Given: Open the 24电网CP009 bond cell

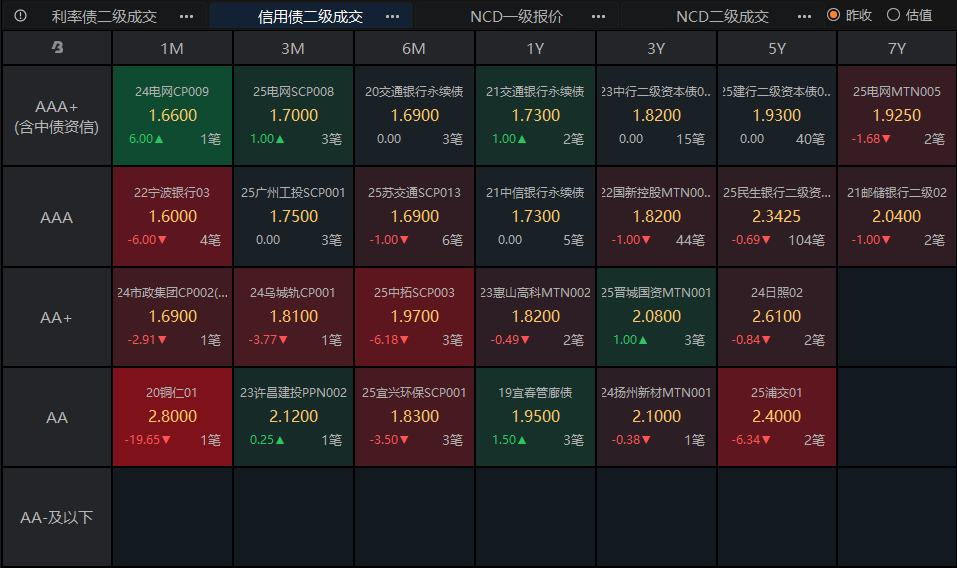Looking at the screenshot, I should pyautogui.click(x=172, y=116).
